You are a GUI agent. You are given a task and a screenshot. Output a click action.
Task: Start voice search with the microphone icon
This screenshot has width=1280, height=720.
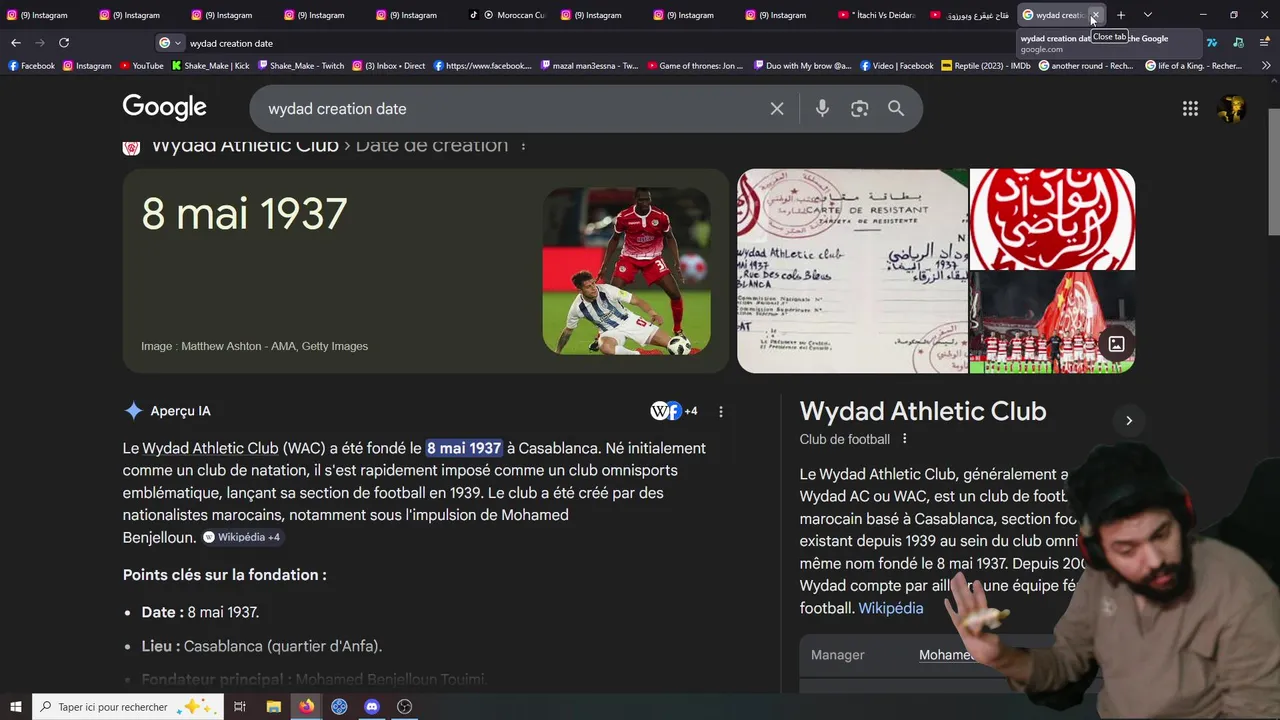click(822, 109)
